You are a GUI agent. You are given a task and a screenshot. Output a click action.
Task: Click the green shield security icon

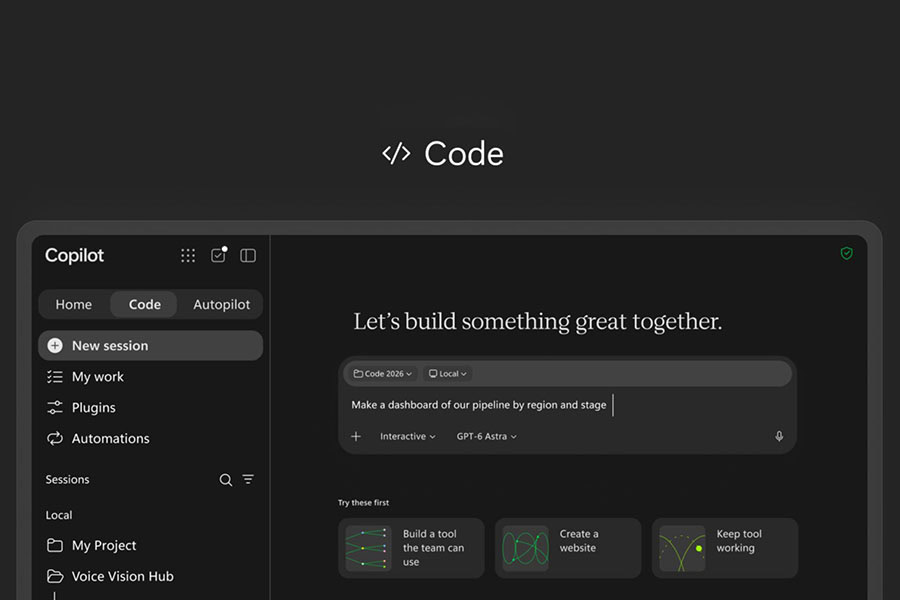pyautogui.click(x=847, y=253)
